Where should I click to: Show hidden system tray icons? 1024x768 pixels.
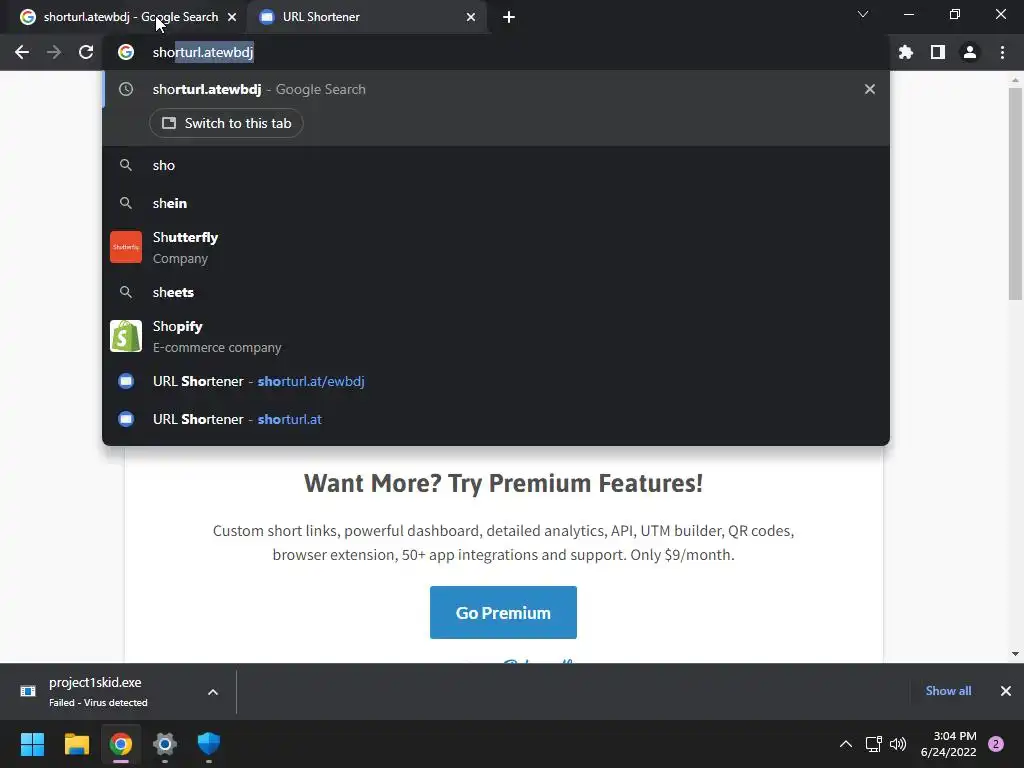click(x=846, y=744)
